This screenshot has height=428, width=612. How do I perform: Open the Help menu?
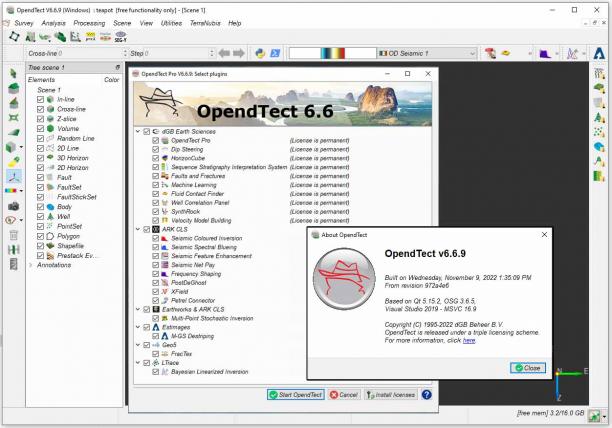pyautogui.click(x=235, y=23)
